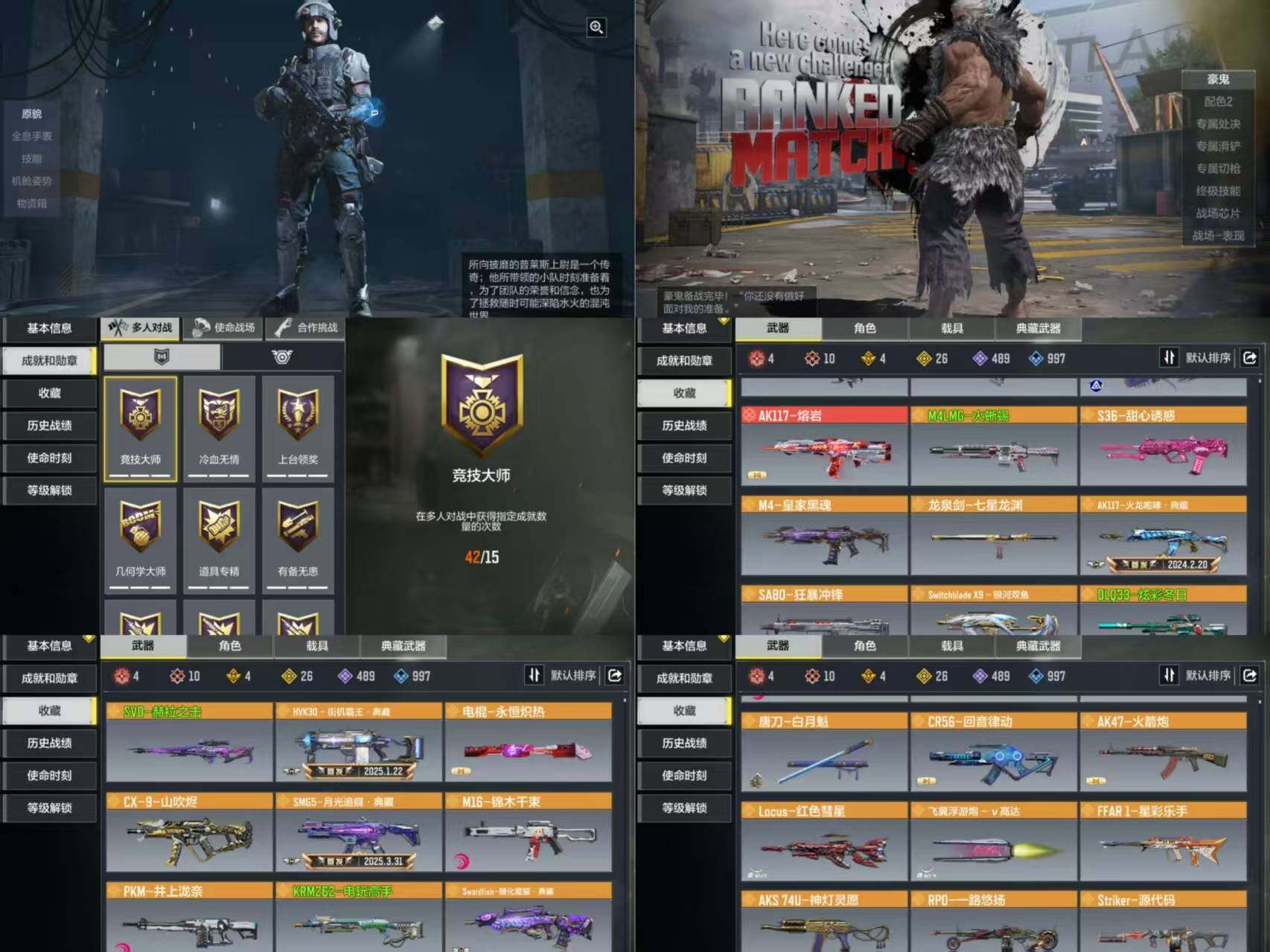Click the magnifier zoom icon over the soldier
This screenshot has height=952, width=1270.
click(596, 28)
